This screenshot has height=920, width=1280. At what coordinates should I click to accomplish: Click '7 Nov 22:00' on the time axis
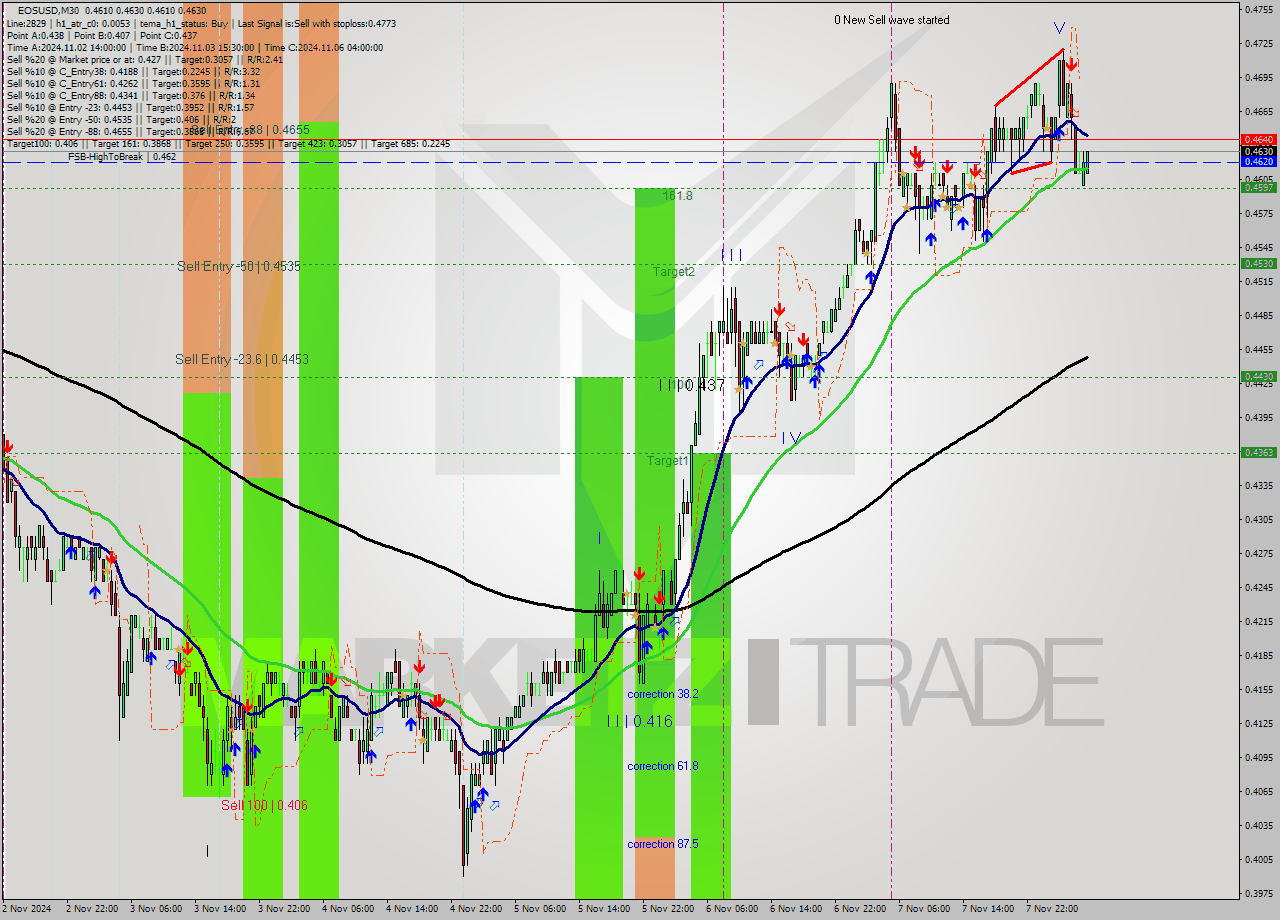click(x=1054, y=908)
